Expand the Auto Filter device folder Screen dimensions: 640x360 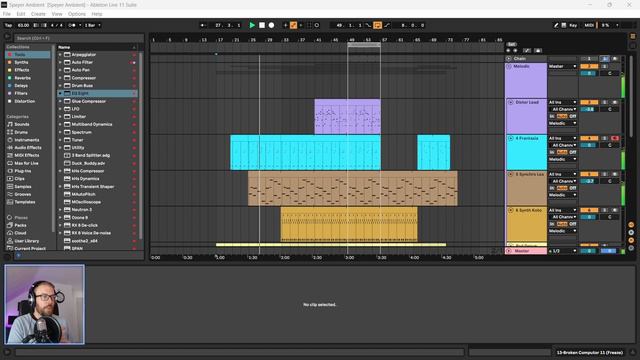[60, 62]
